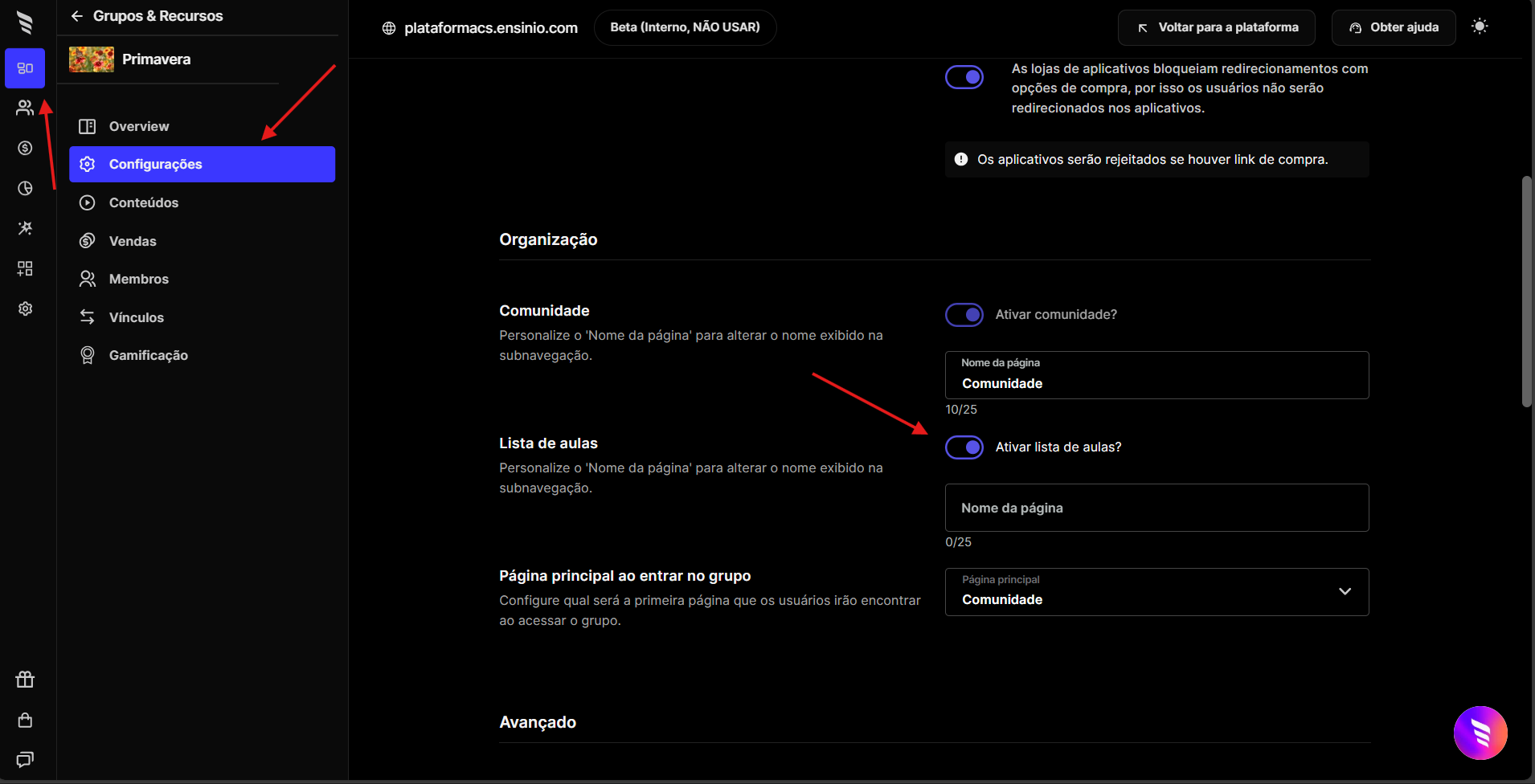Image resolution: width=1535 pixels, height=784 pixels.
Task: Select Gamificação in the sidebar
Action: tap(149, 355)
